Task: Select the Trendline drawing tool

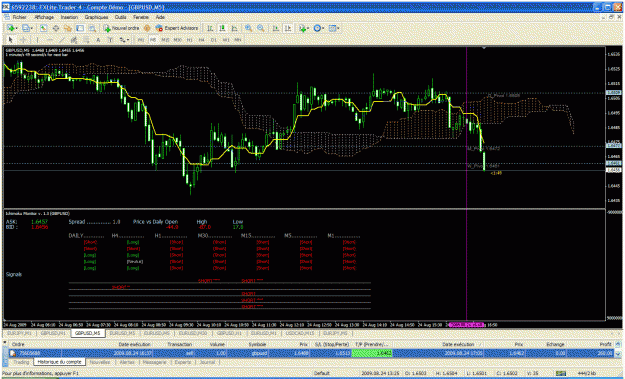Action: [61, 40]
